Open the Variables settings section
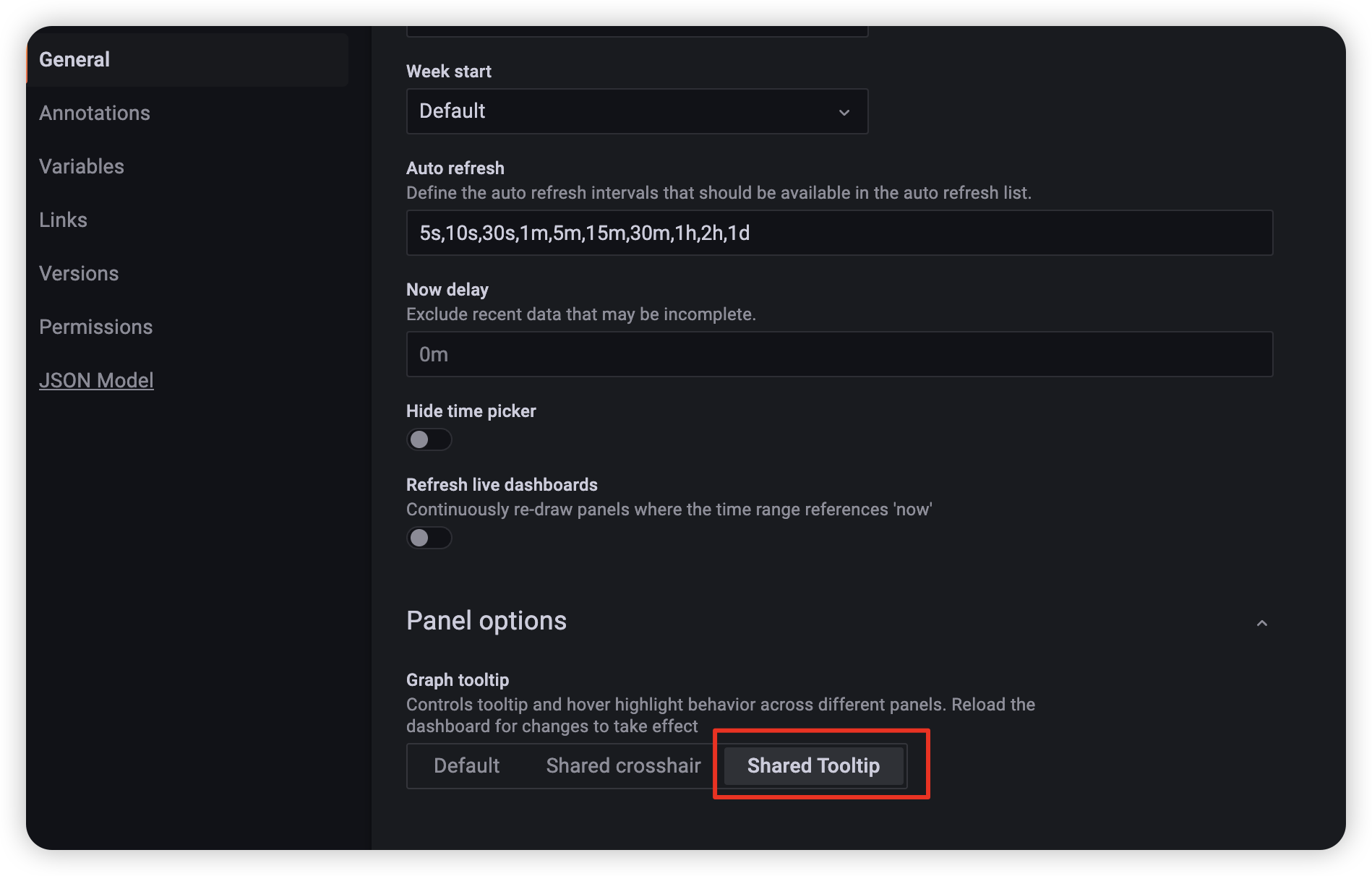The height and width of the screenshot is (876, 1372). [x=82, y=166]
